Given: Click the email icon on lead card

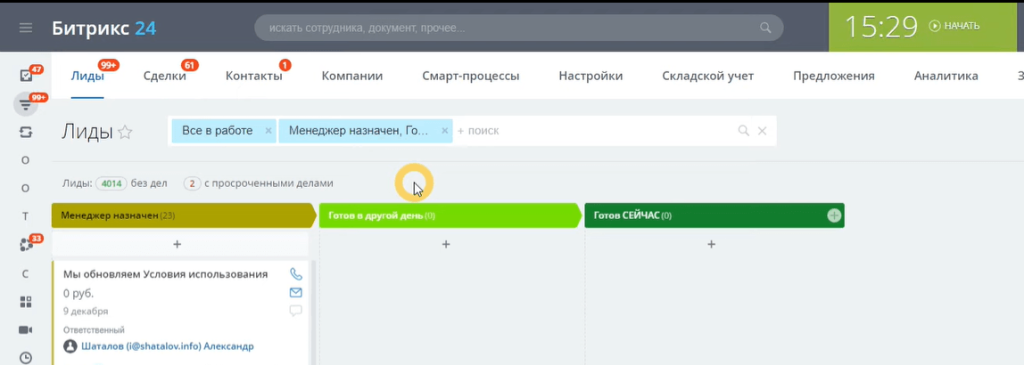Looking at the screenshot, I should click(296, 293).
